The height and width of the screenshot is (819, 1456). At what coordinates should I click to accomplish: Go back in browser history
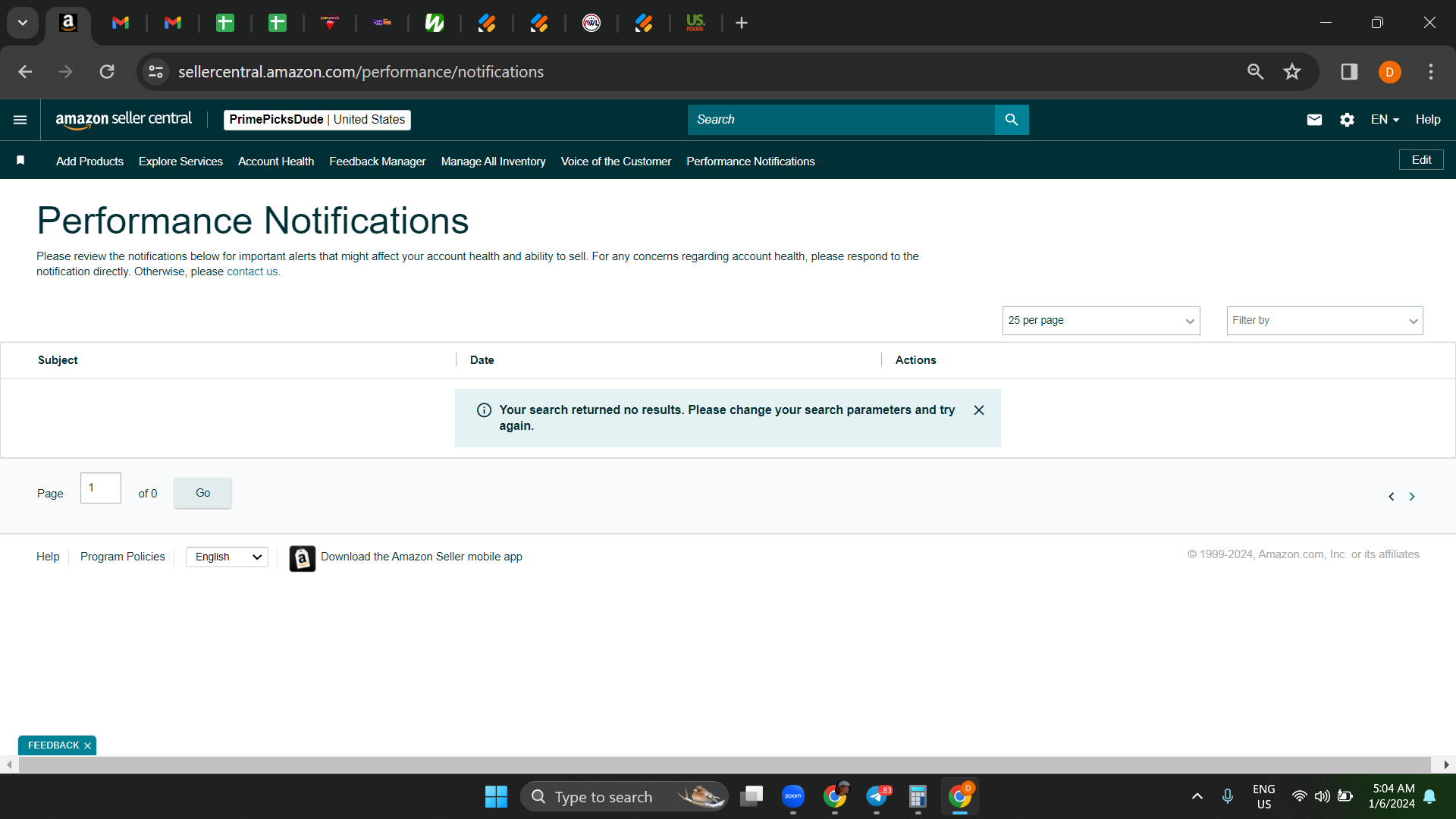click(x=25, y=71)
